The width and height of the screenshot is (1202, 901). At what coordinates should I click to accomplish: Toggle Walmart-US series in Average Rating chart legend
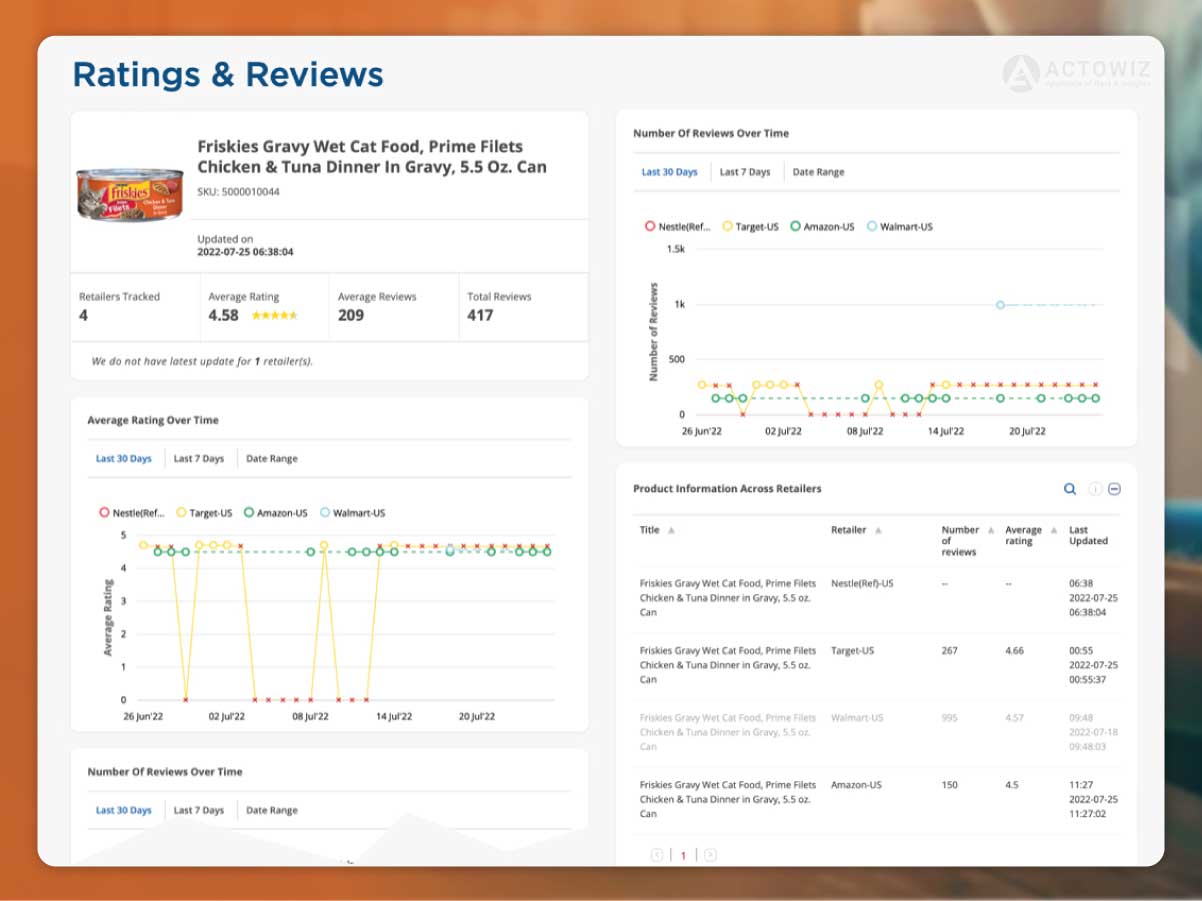coord(352,513)
